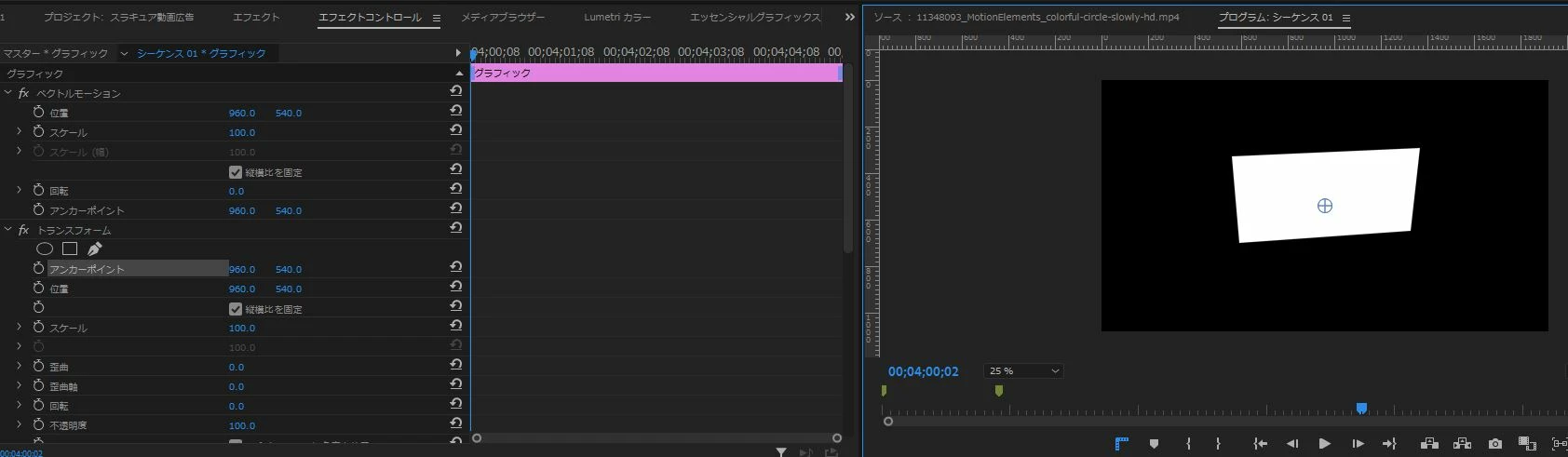Viewport: 1568px width, 457px height.
Task: Toggle the fx switch for トランスフォーム
Action: click(x=24, y=230)
